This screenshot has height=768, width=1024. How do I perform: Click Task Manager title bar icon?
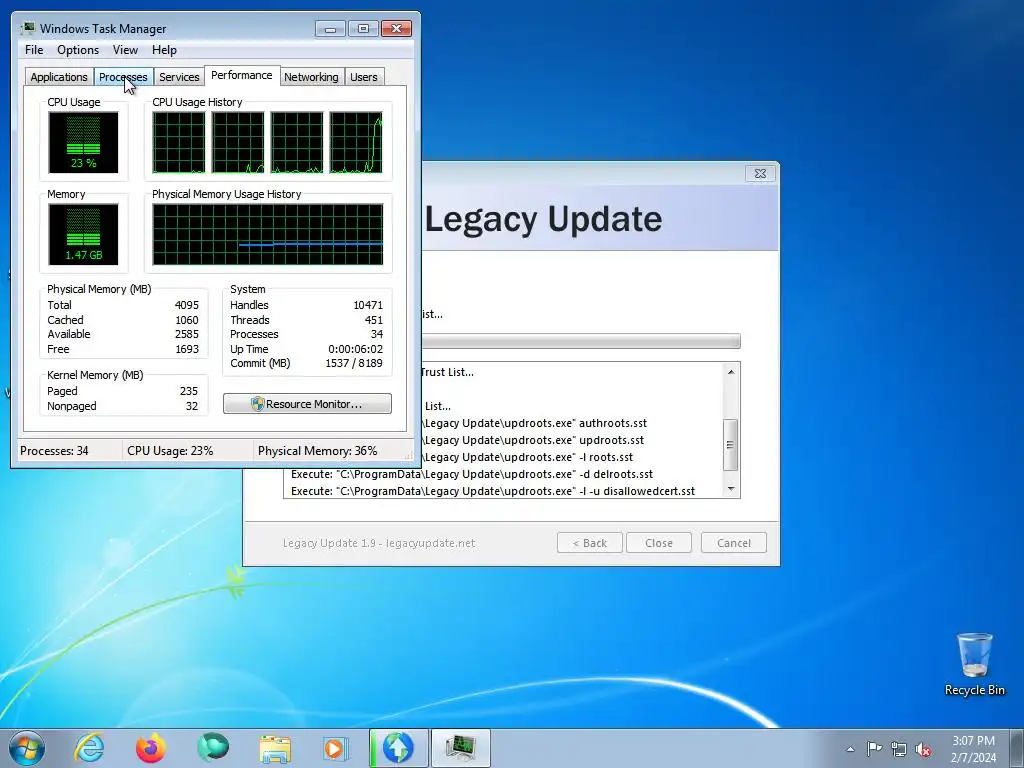click(x=28, y=28)
